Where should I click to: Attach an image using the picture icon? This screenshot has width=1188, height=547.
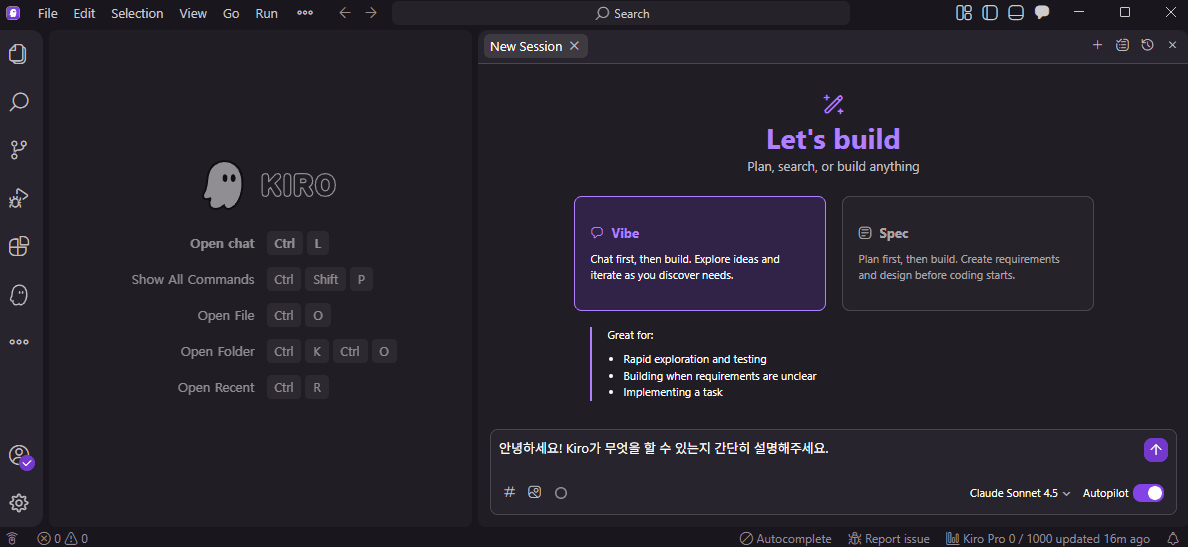535,492
